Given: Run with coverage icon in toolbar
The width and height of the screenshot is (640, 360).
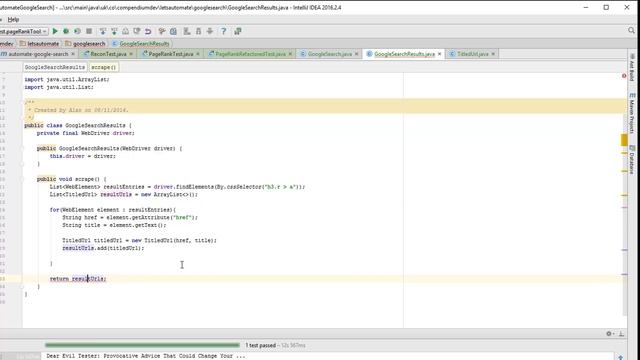Looking at the screenshot, I should click(x=77, y=31).
